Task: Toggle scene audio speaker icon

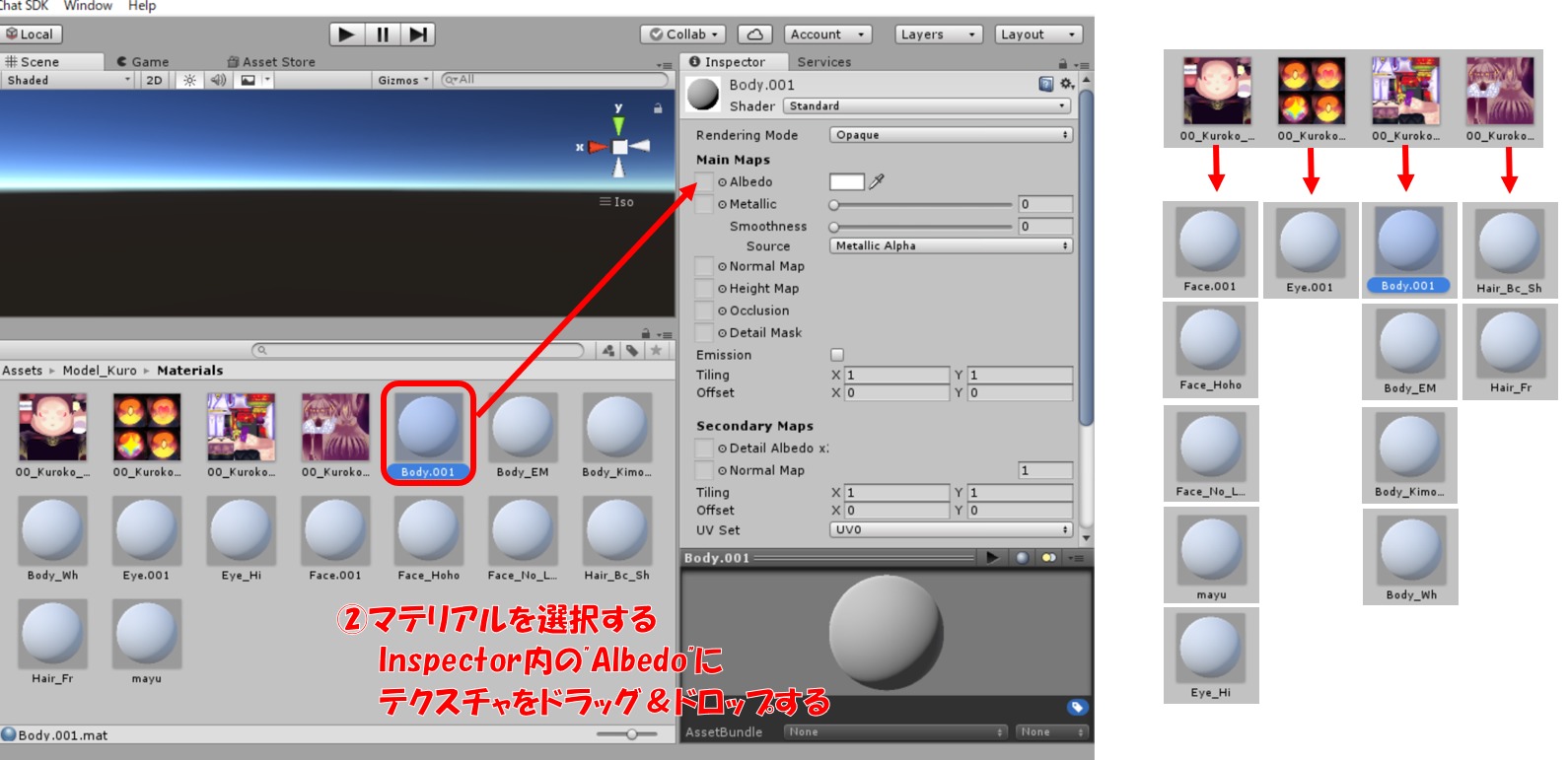Action: (218, 80)
